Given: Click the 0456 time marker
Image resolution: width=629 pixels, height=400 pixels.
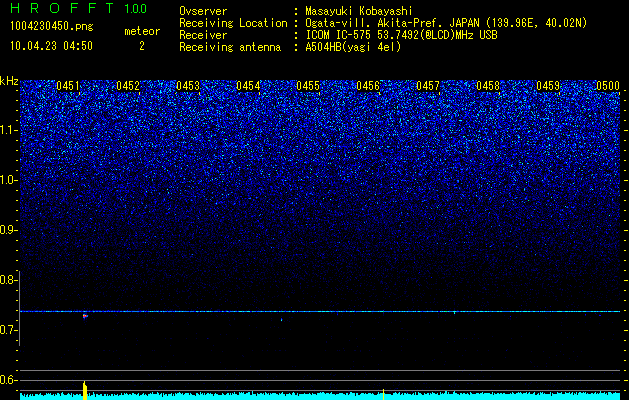Looking at the screenshot, I should click(x=368, y=86).
